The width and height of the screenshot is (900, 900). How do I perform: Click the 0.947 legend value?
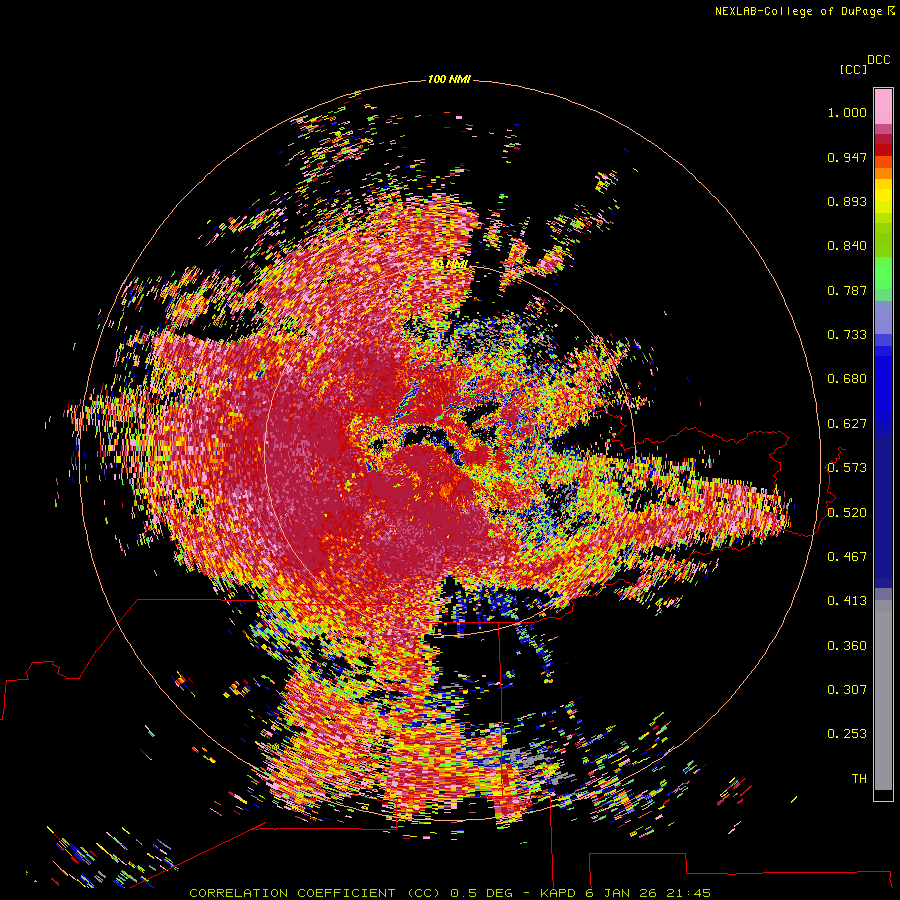coord(847,157)
